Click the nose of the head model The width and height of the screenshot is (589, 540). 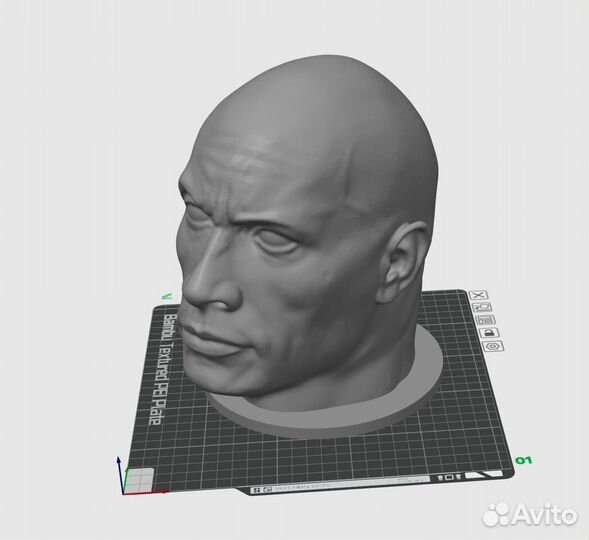pos(210,285)
